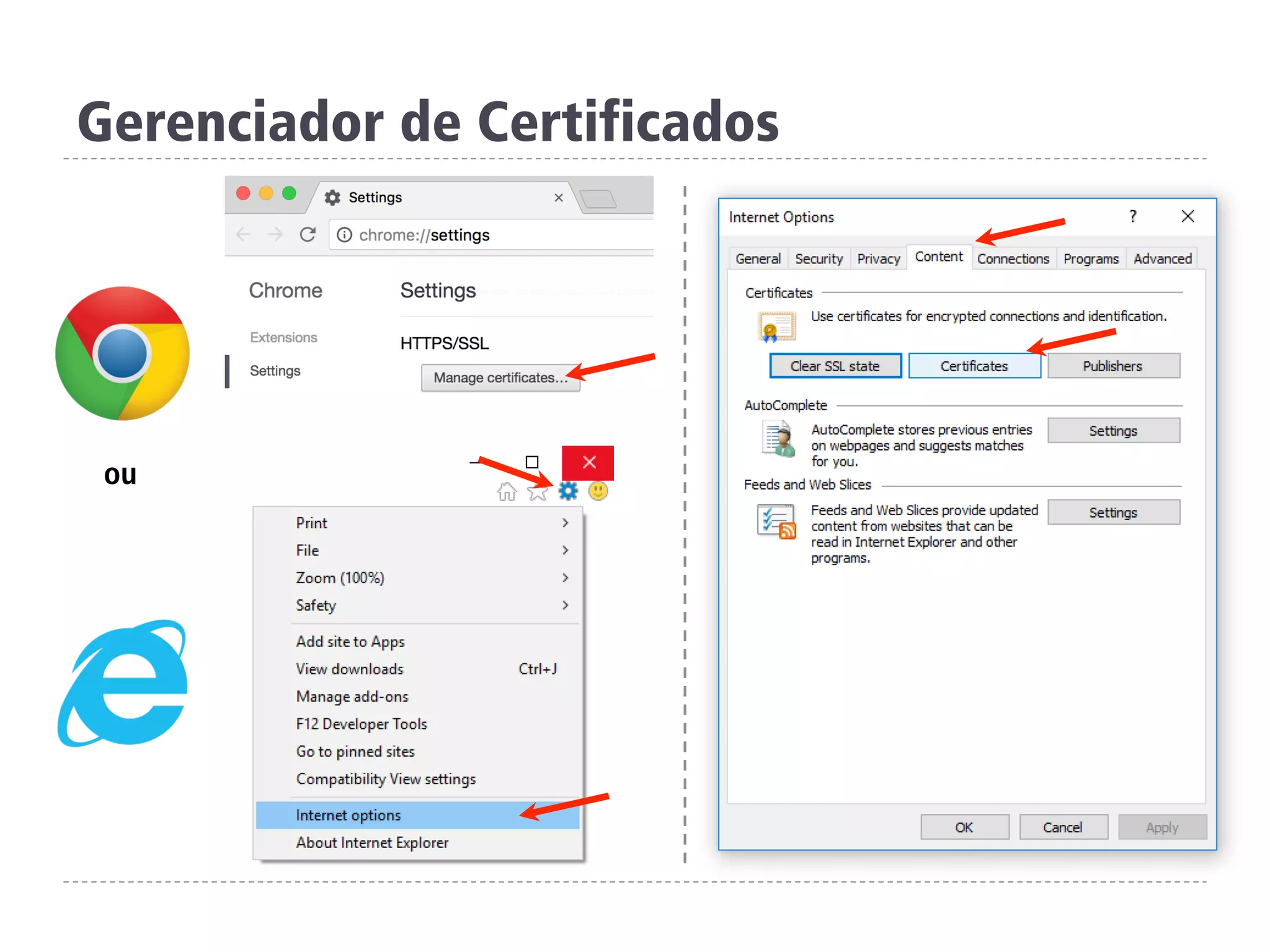Choose Go to pinned sites
This screenshot has width=1270, height=952.
[x=419, y=751]
